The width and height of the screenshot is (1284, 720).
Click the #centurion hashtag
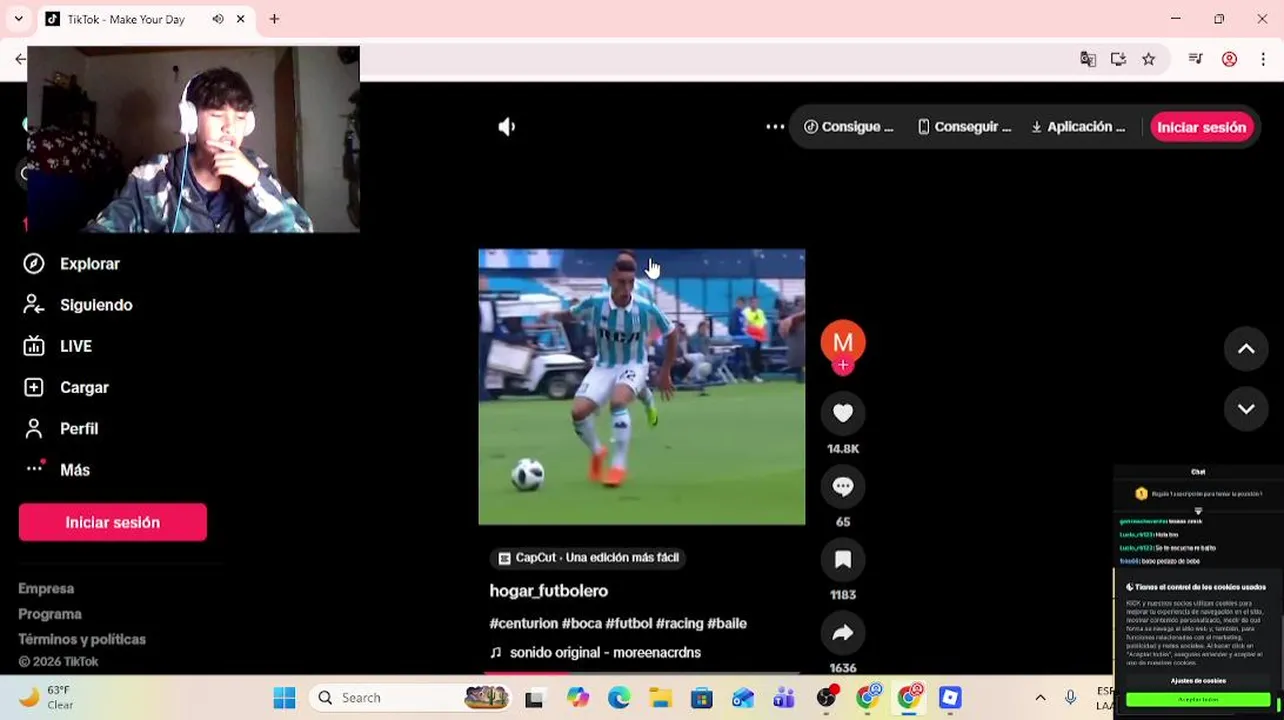[x=523, y=623]
